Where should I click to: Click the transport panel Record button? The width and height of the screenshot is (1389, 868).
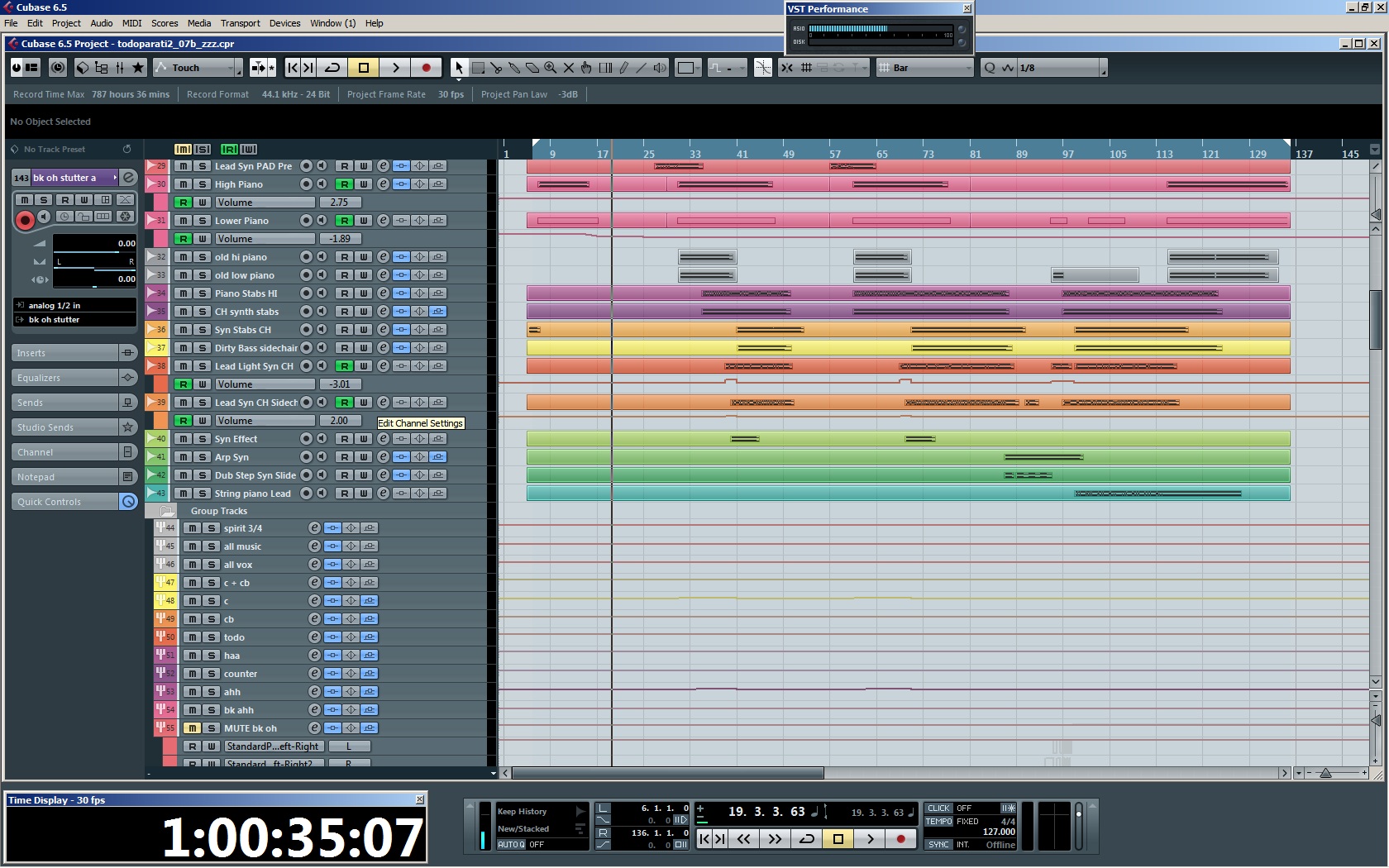point(900,838)
